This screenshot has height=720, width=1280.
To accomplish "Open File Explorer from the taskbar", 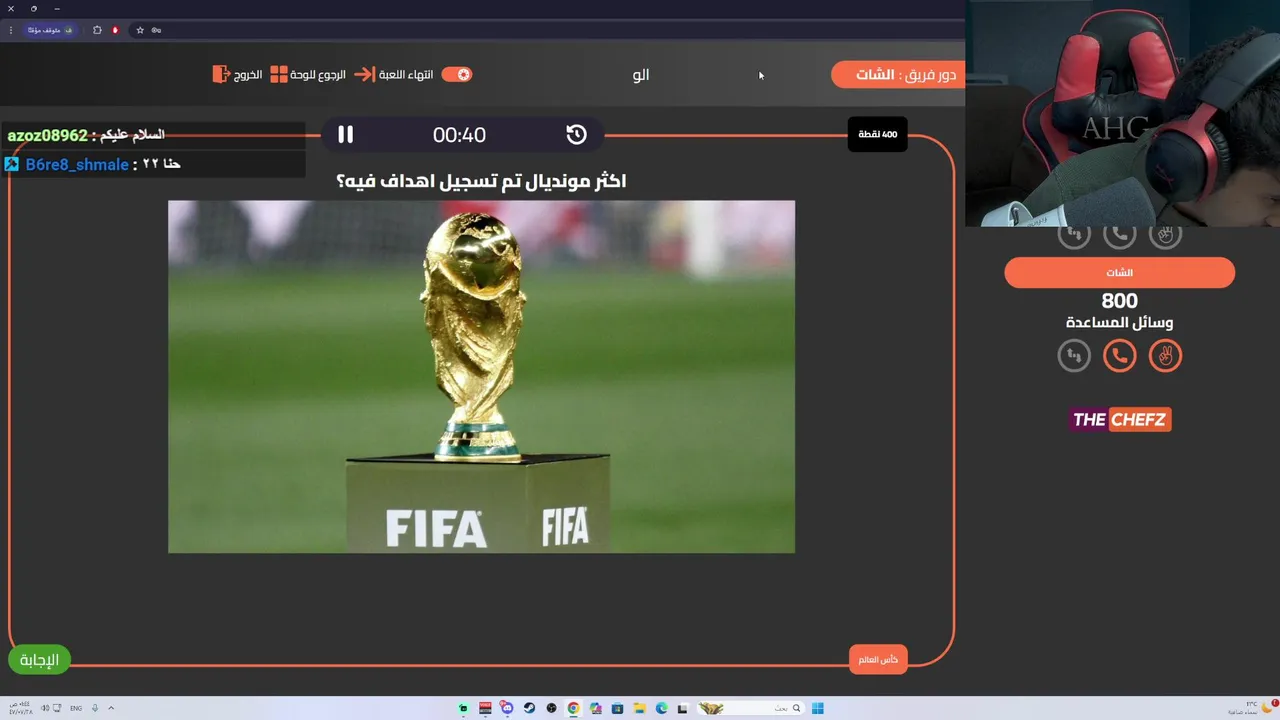I will click(x=640, y=708).
